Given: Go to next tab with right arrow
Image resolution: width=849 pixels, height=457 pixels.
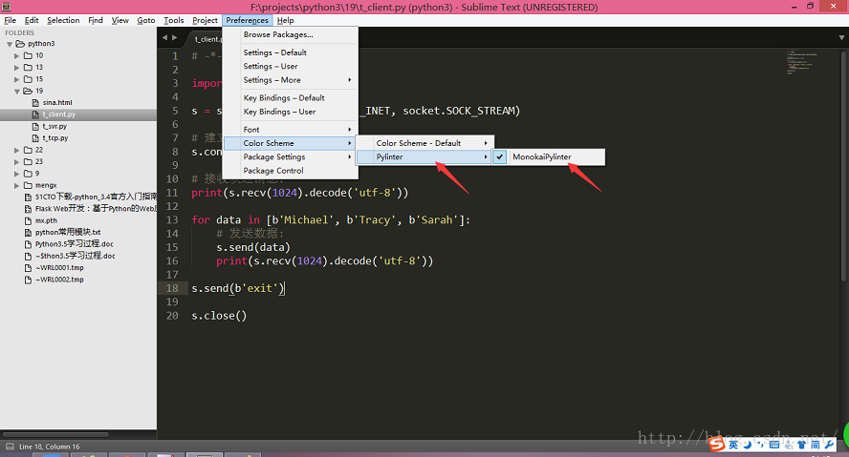Looking at the screenshot, I should point(174,37).
